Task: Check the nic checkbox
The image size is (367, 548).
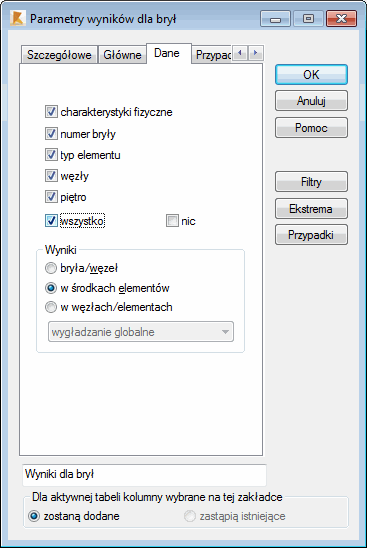Action: click(x=172, y=221)
